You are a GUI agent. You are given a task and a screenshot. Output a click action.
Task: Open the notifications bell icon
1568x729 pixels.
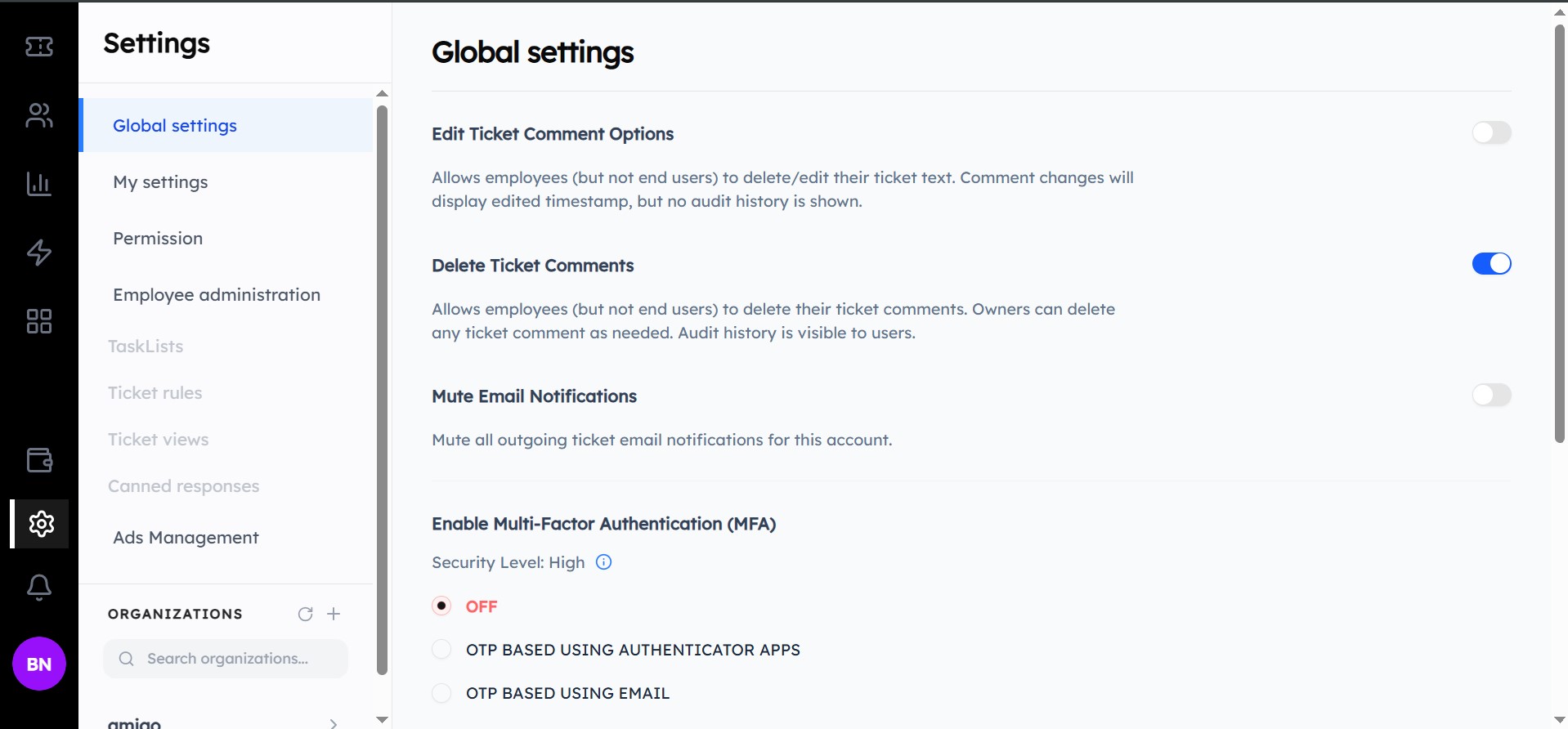(x=38, y=587)
